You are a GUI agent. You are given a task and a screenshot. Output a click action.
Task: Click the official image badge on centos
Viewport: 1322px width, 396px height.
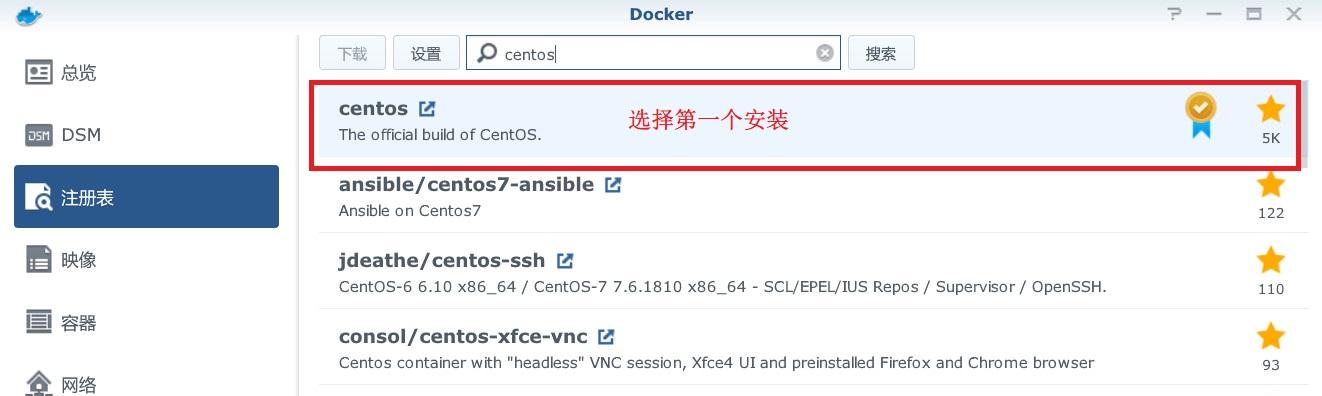(x=1201, y=115)
